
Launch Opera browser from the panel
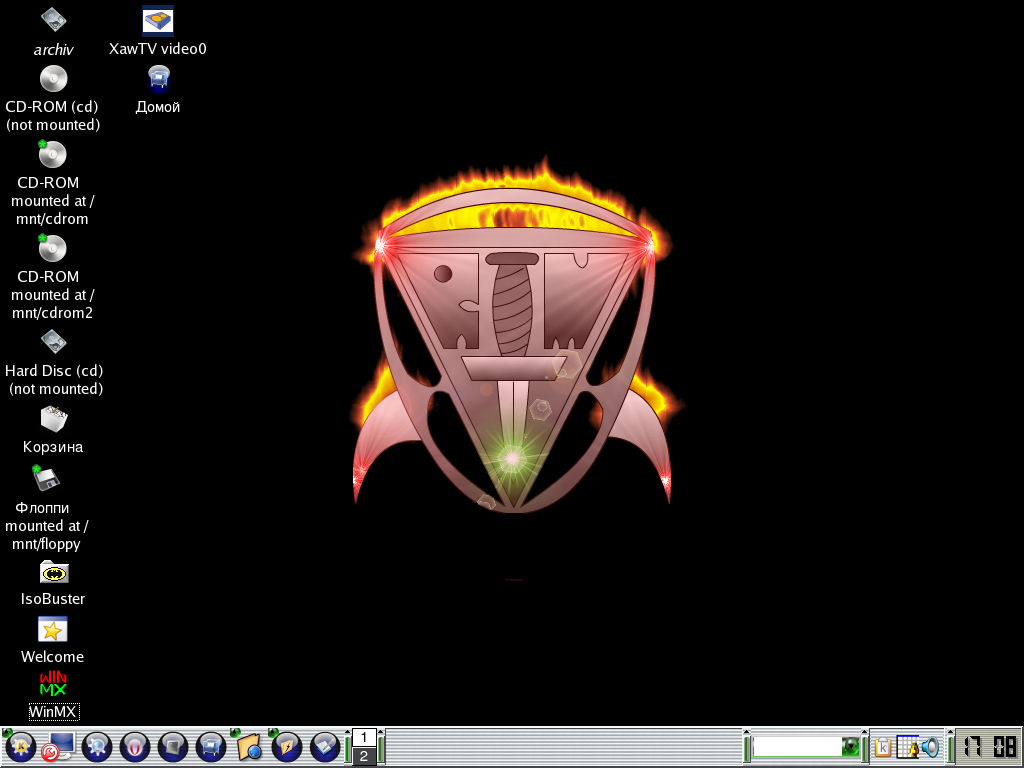tap(135, 746)
